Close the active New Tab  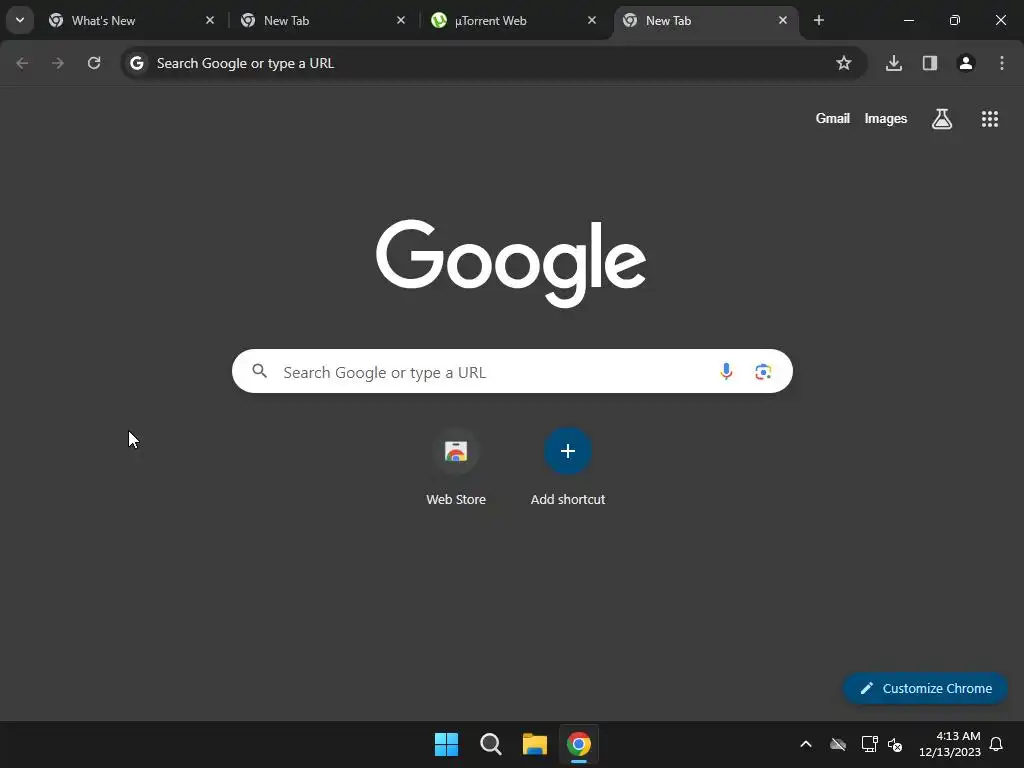(x=782, y=20)
